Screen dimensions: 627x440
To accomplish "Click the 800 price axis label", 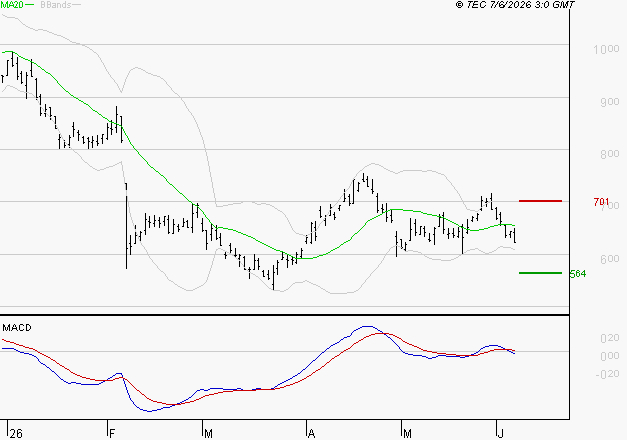I will point(610,154).
